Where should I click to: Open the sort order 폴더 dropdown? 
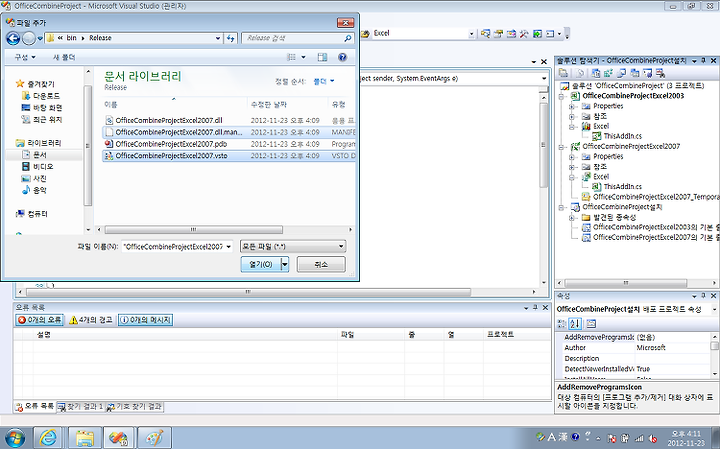point(324,81)
